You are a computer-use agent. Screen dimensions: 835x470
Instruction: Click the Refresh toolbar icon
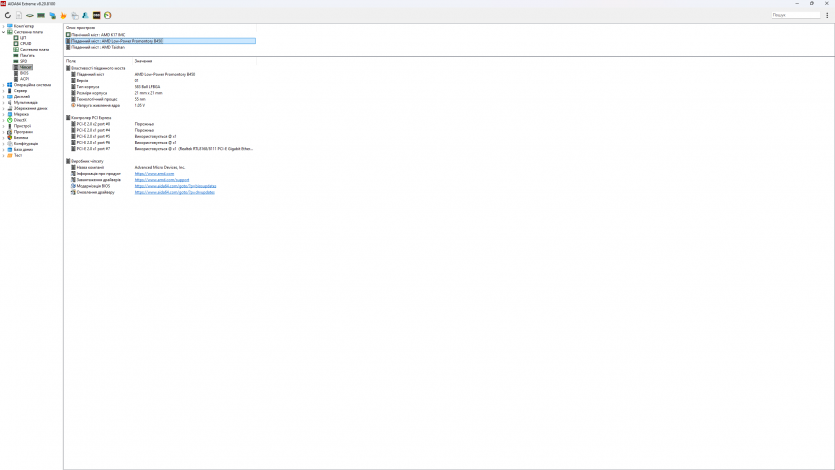[8, 15]
